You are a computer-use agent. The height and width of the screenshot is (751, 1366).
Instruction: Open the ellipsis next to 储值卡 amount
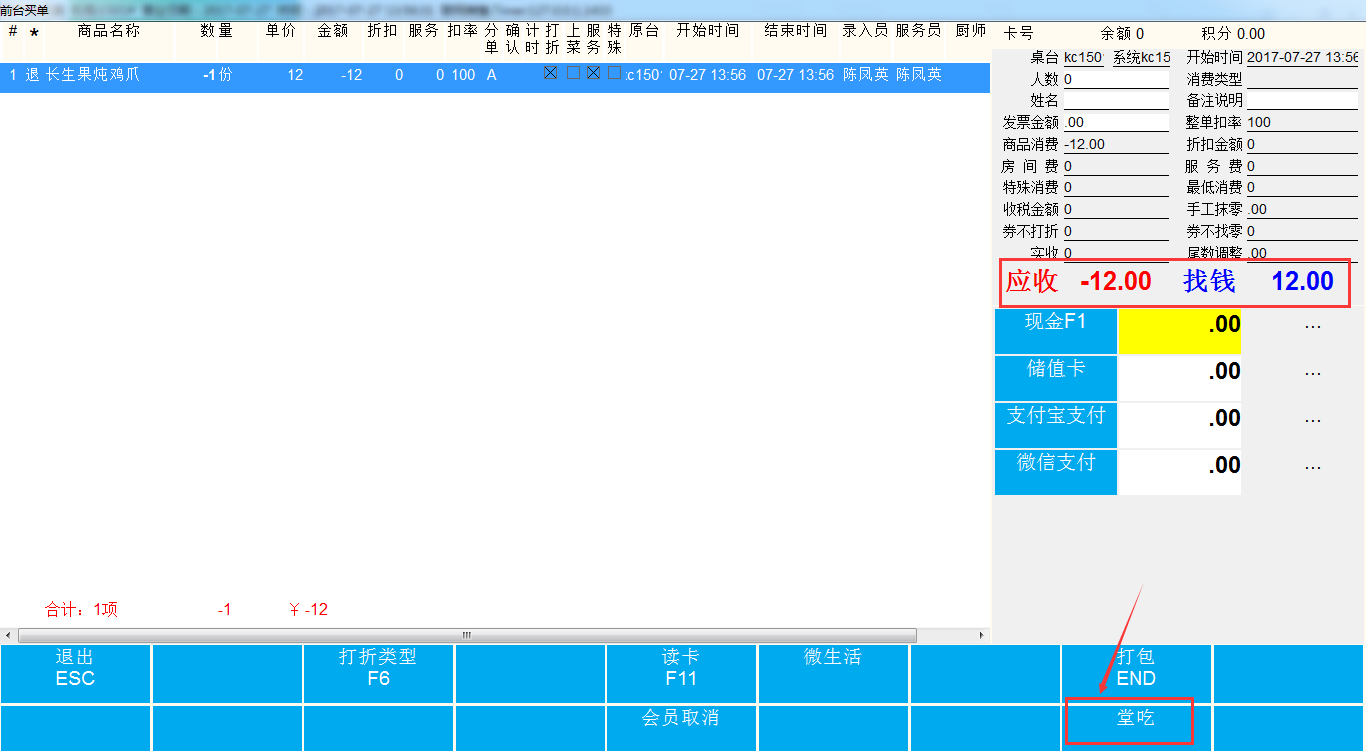pyautogui.click(x=1312, y=372)
